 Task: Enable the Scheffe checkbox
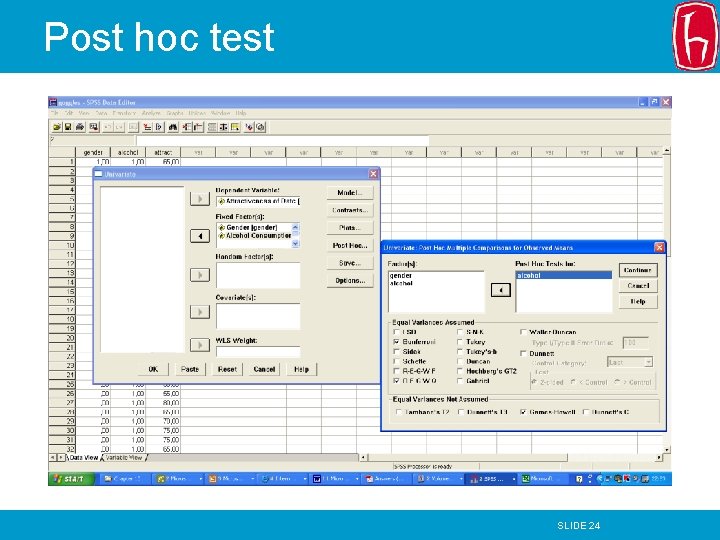click(396, 361)
